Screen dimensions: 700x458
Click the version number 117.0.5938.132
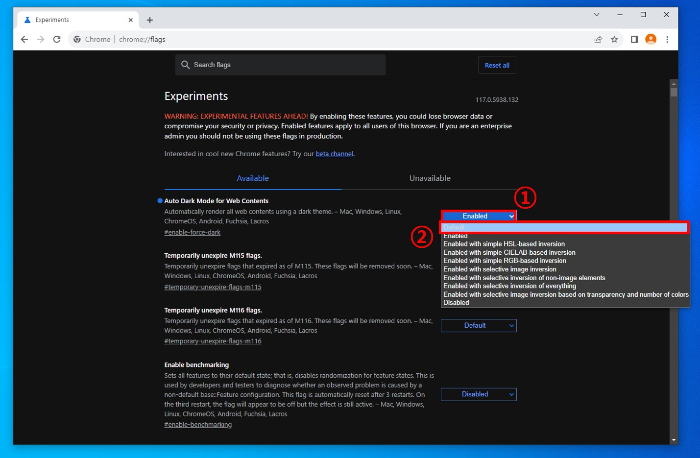click(x=497, y=100)
